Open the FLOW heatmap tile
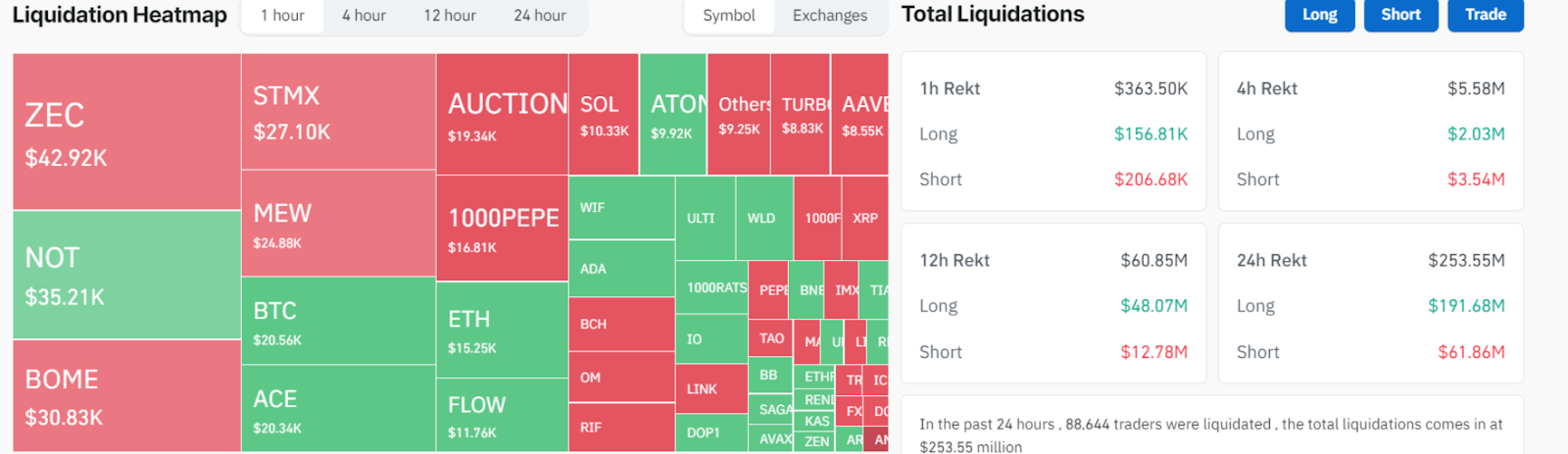Screen dimensions: 1568x454 click(x=502, y=415)
